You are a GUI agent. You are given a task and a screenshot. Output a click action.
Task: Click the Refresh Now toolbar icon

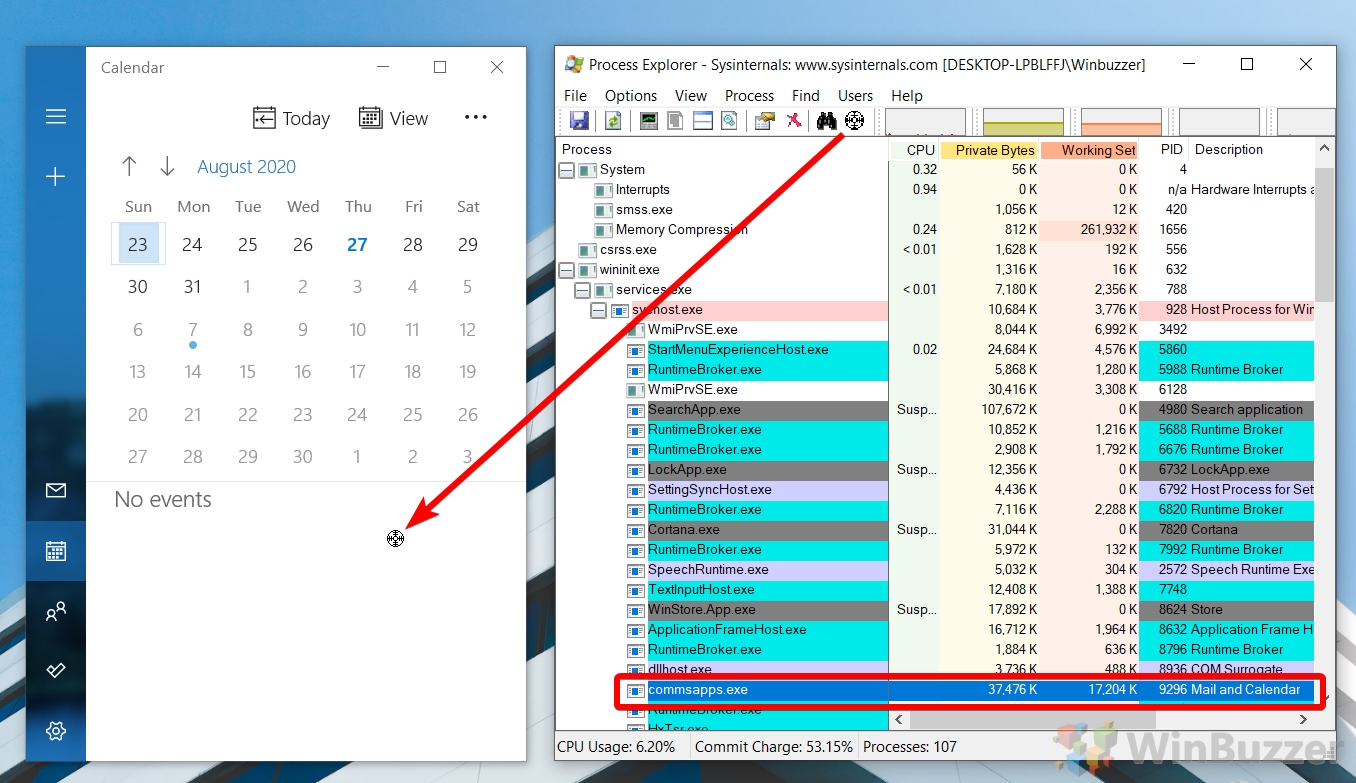613,121
